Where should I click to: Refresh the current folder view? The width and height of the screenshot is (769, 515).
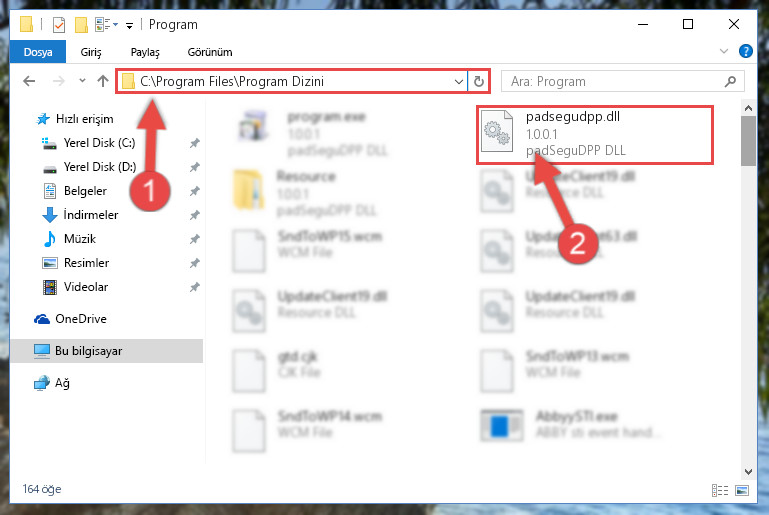(479, 81)
